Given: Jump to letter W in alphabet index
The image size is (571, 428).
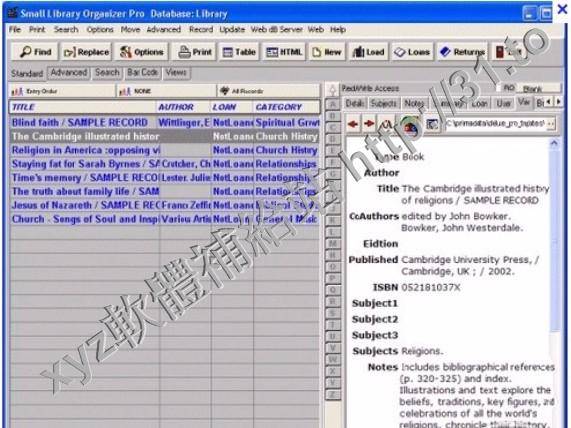Looking at the screenshot, I should [332, 359].
